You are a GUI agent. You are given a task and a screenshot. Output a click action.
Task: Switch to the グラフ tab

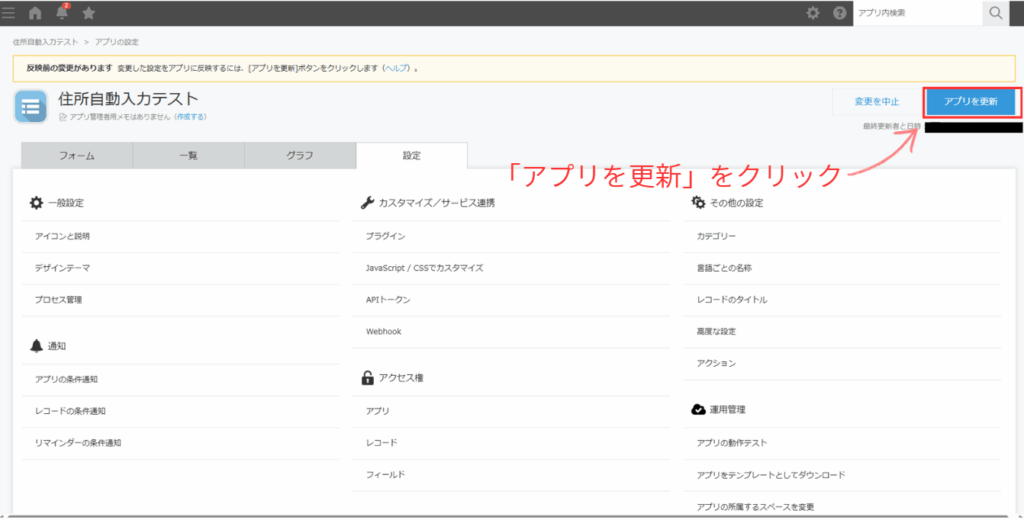point(300,155)
